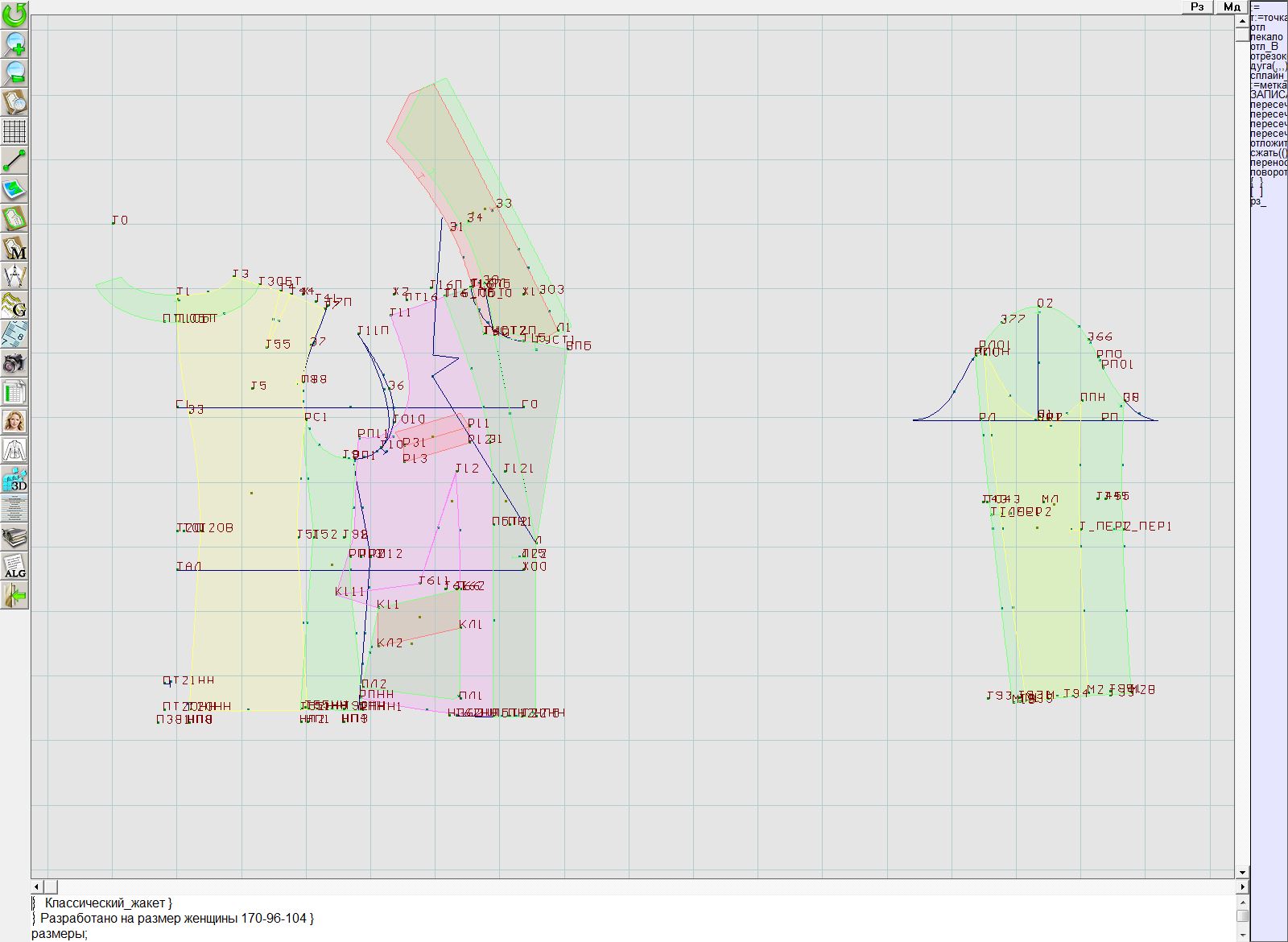Zoom in with the magnifier plus icon
This screenshot has width=1288, height=942.
[14, 43]
